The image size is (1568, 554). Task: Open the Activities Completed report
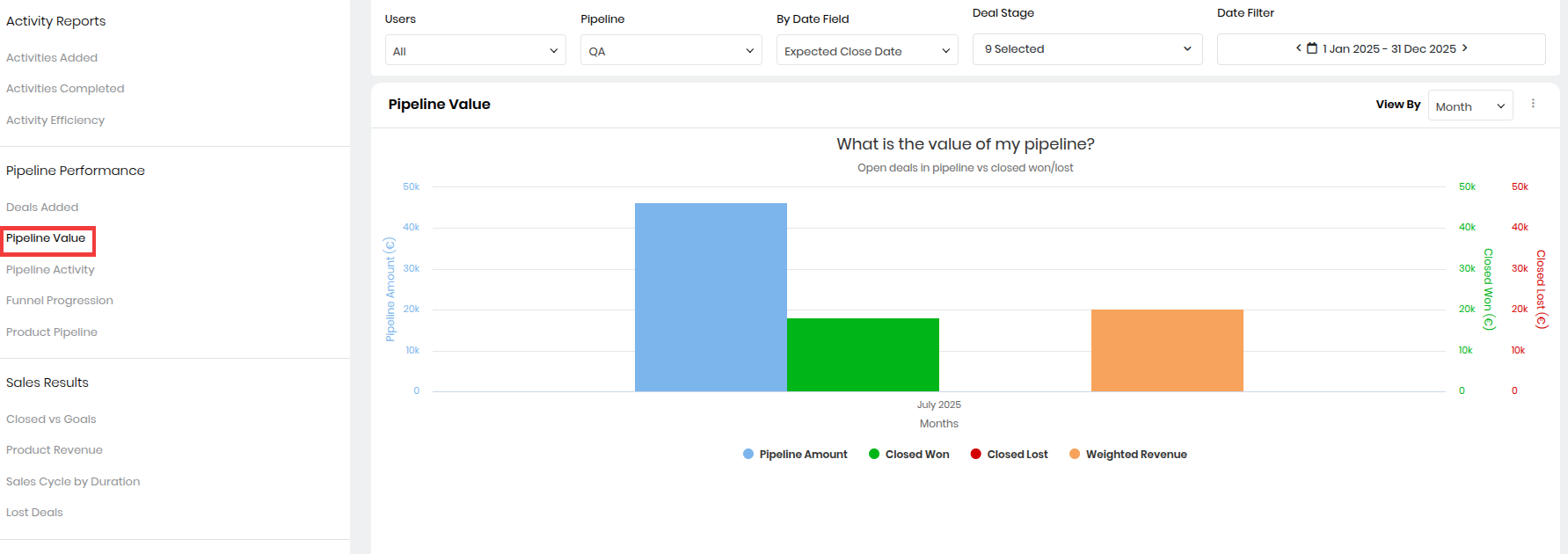coord(65,89)
